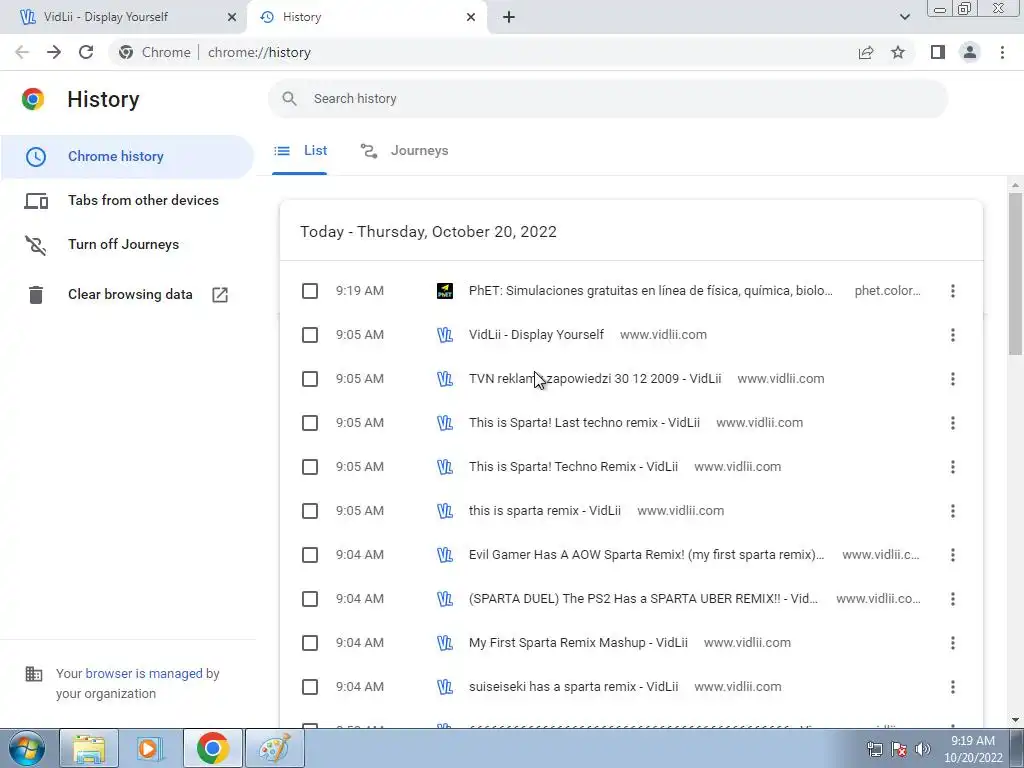Click the history page vertical scrollbar

[1015, 274]
